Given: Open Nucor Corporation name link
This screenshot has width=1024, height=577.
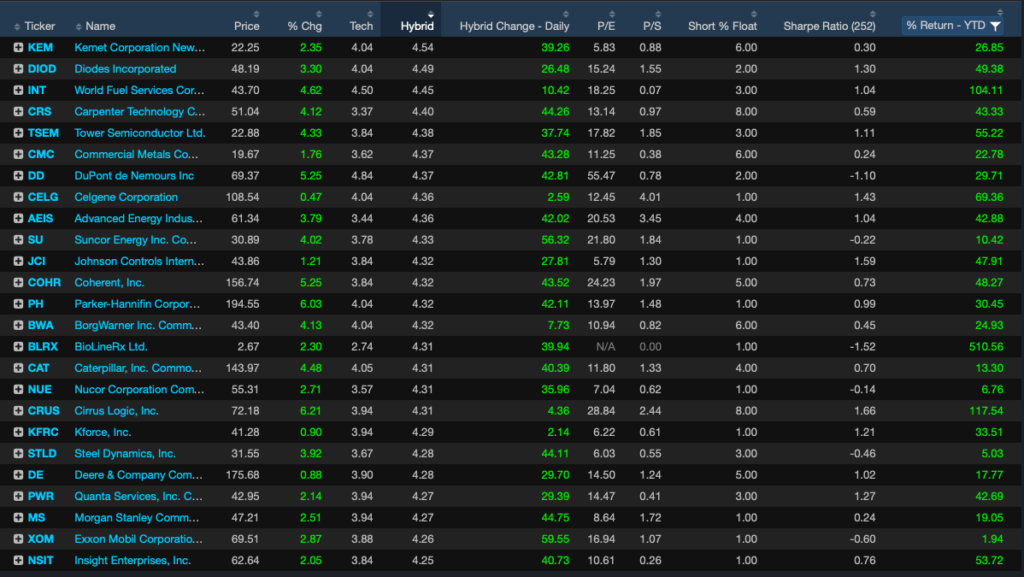Looking at the screenshot, I should click(x=139, y=390).
